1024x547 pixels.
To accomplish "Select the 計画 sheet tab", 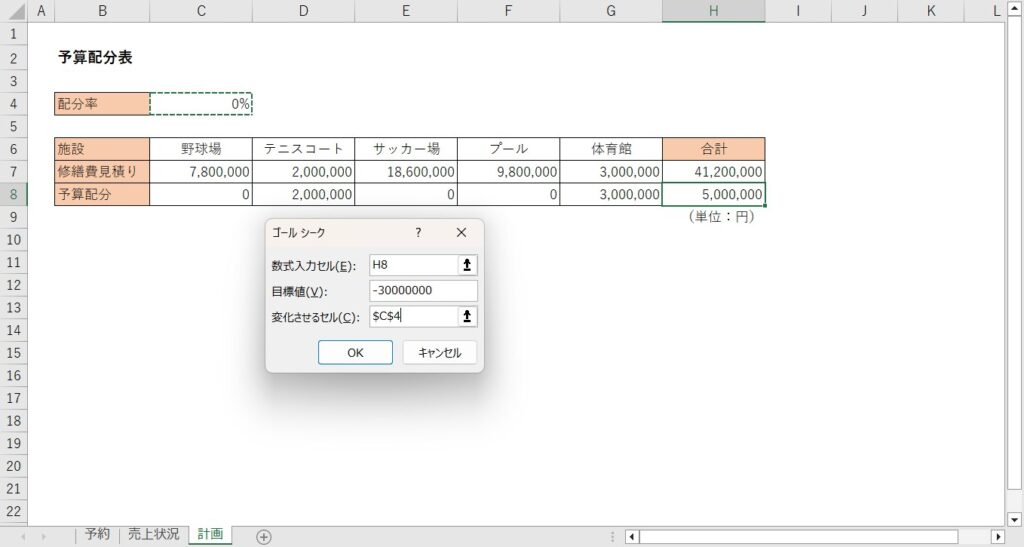I will point(210,535).
